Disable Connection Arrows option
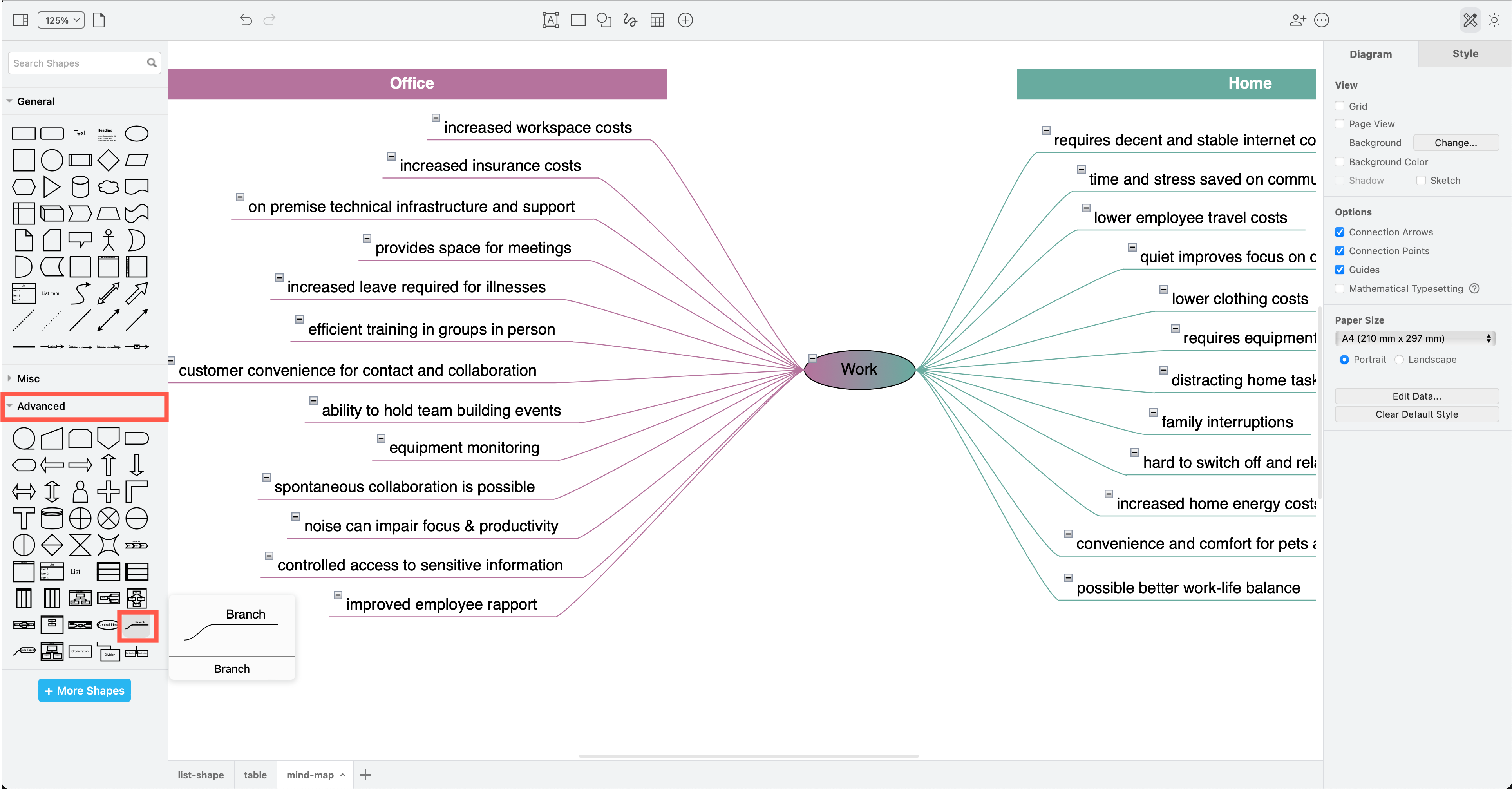 (x=1339, y=232)
